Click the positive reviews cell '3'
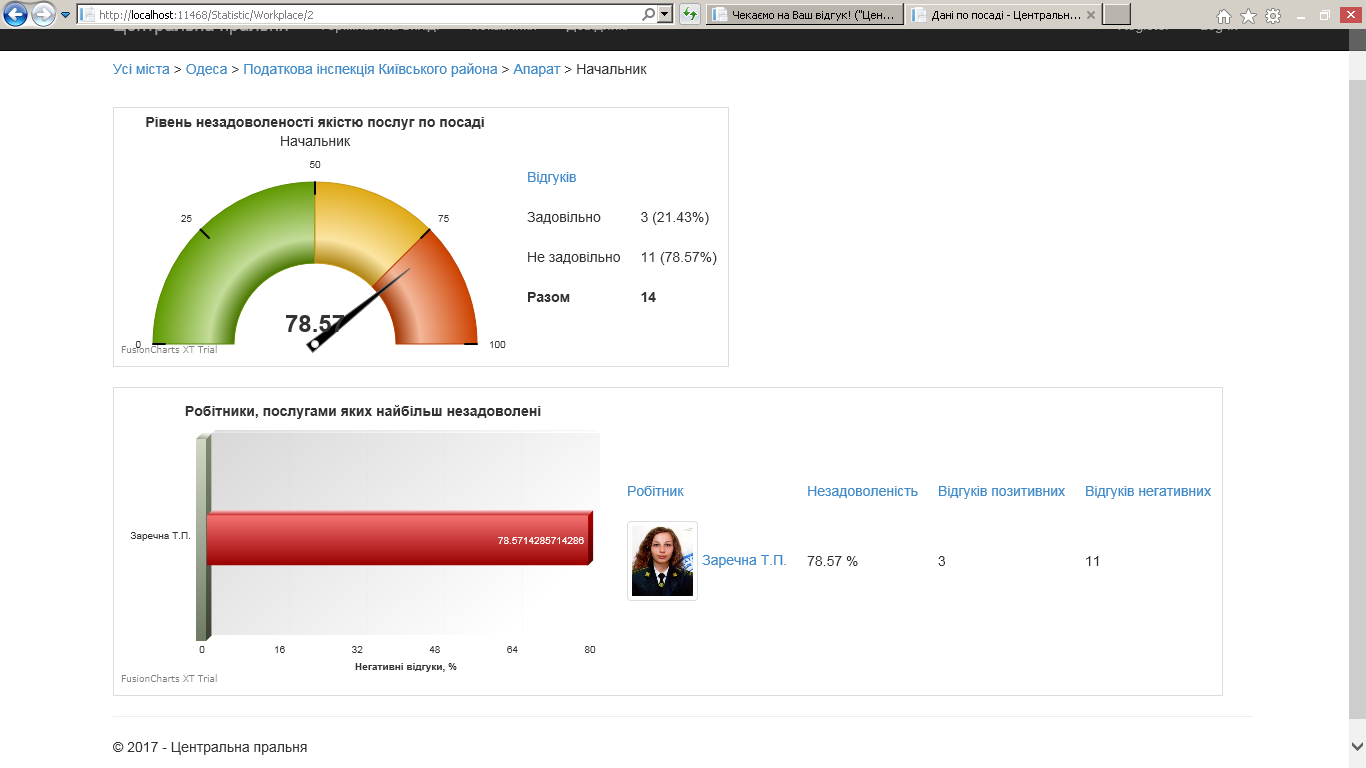The image size is (1366, 768). [x=942, y=561]
